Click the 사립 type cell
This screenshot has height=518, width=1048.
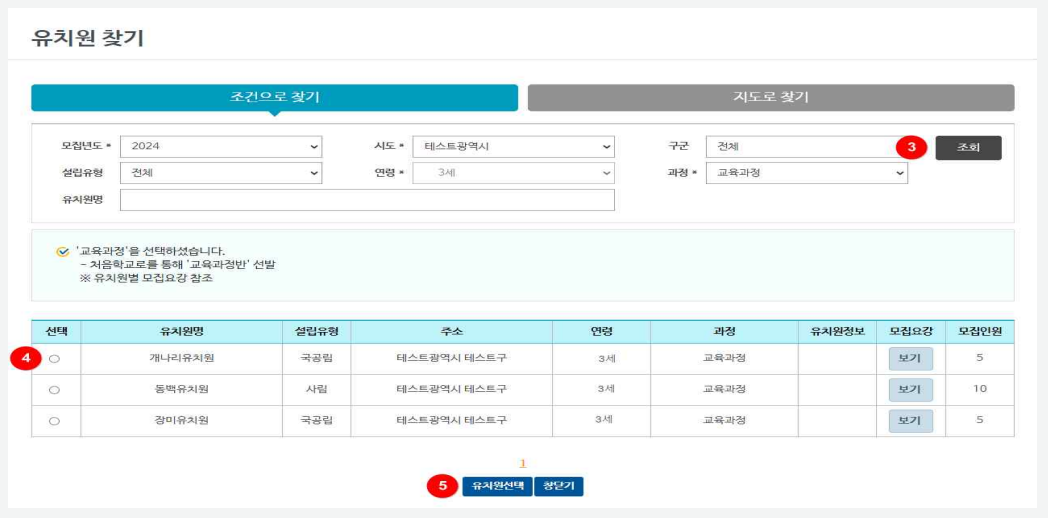pos(317,389)
